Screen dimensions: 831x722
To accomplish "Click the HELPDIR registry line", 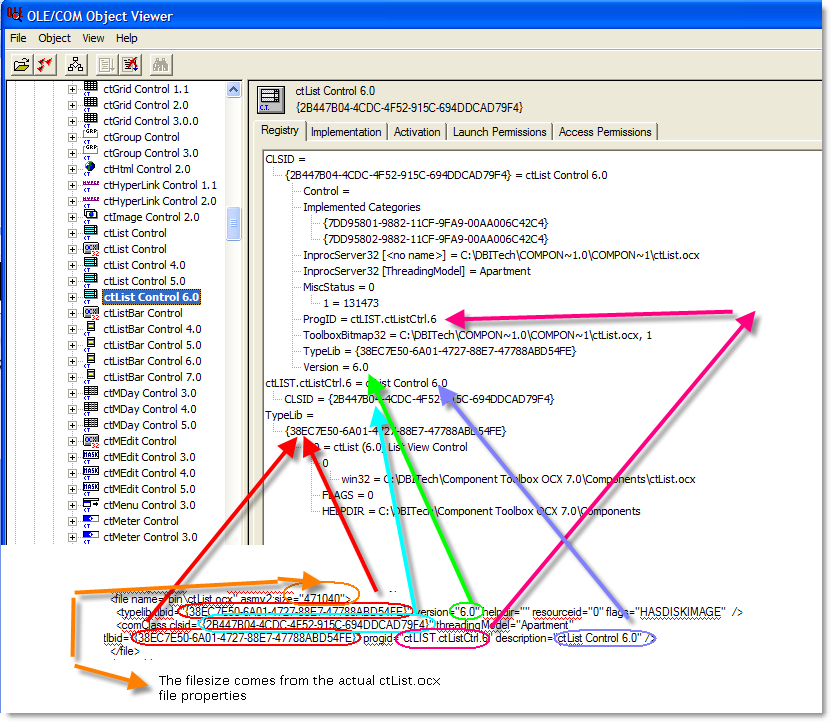I will [481, 511].
